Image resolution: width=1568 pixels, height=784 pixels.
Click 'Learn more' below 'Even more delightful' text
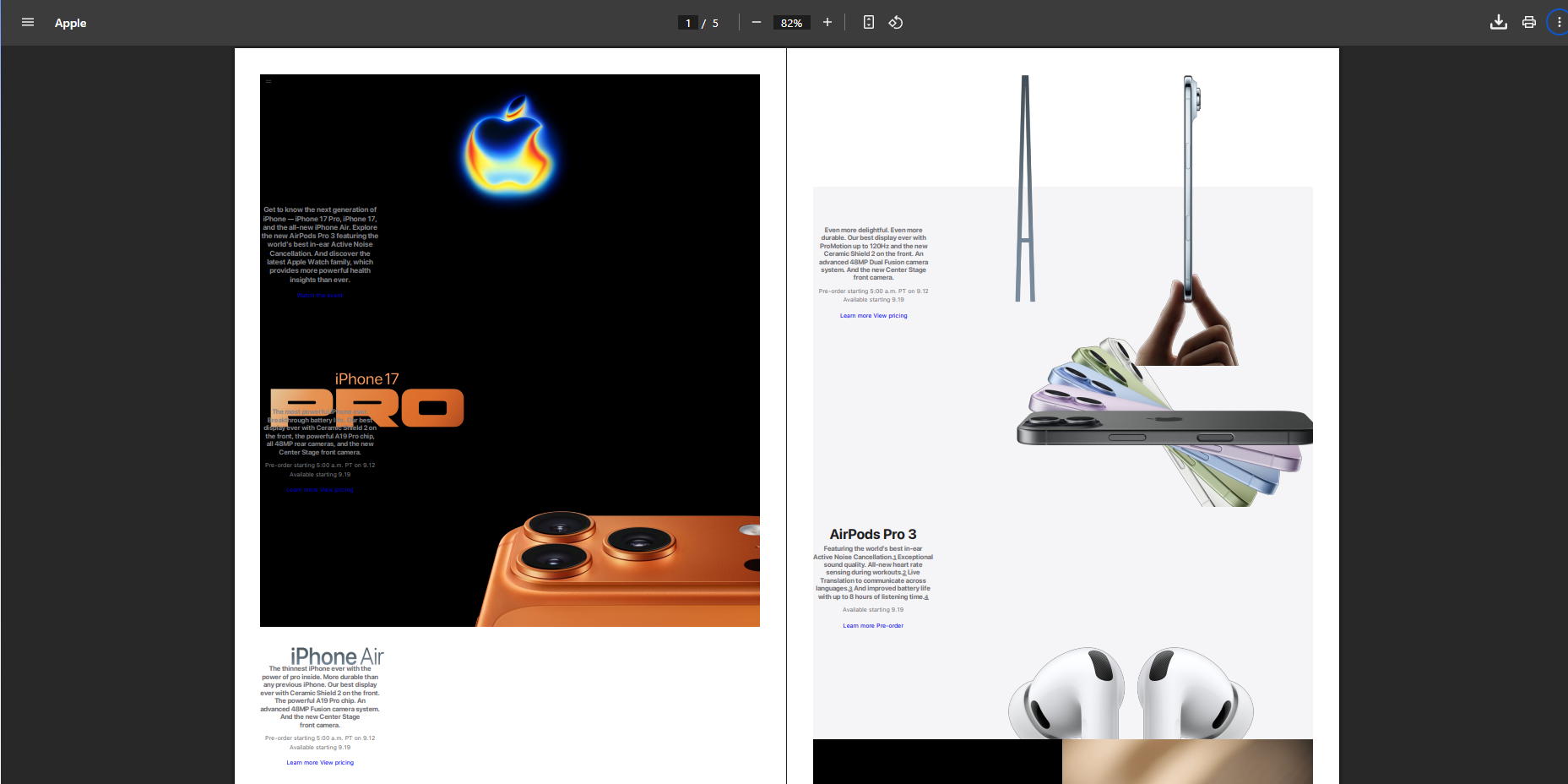point(855,316)
